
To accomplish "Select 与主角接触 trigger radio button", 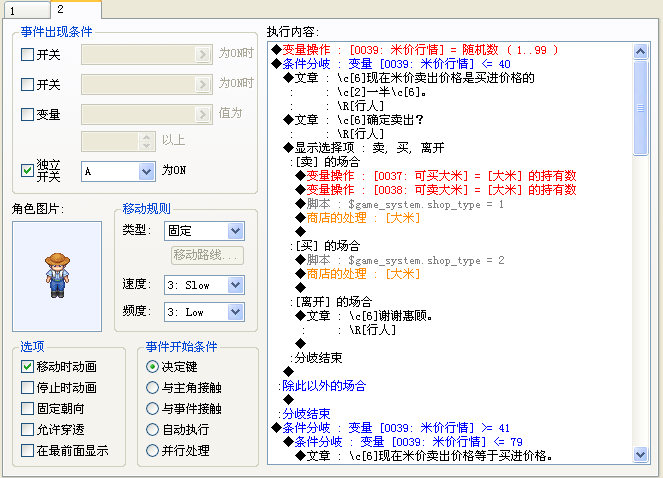I will point(152,387).
